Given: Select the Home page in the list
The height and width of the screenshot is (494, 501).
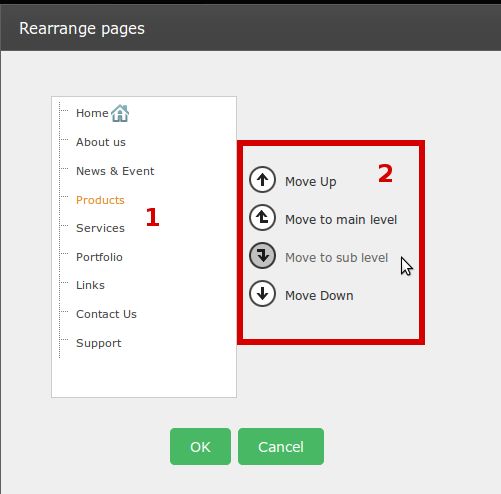Looking at the screenshot, I should [x=92, y=113].
